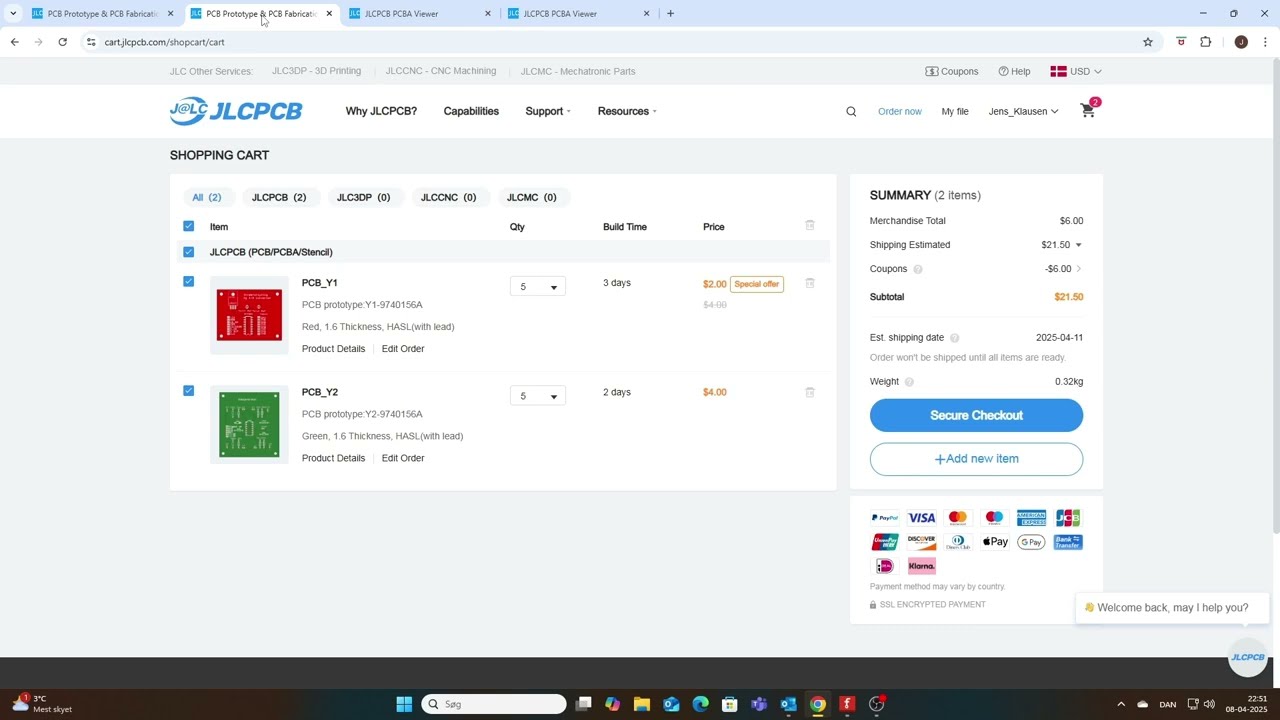Open the shopping cart icon in header
1280x720 pixels.
[1088, 111]
